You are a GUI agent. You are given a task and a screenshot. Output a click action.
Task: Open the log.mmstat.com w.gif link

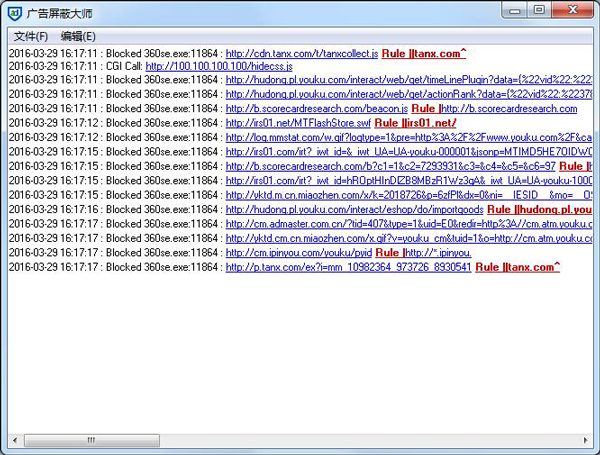click(x=408, y=137)
